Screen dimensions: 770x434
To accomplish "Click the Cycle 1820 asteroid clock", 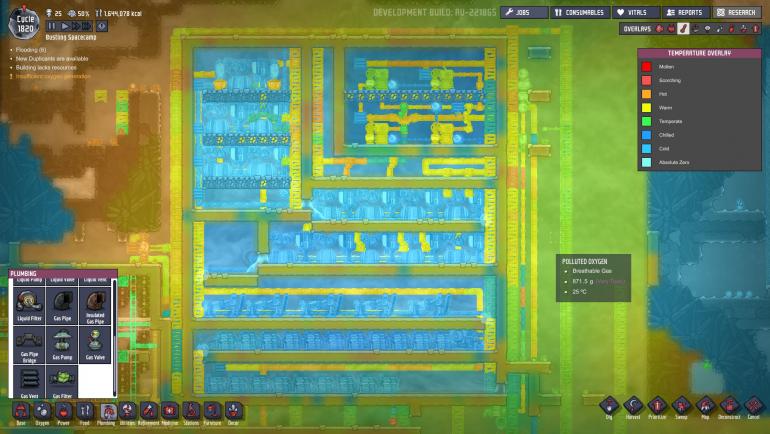I will point(25,24).
